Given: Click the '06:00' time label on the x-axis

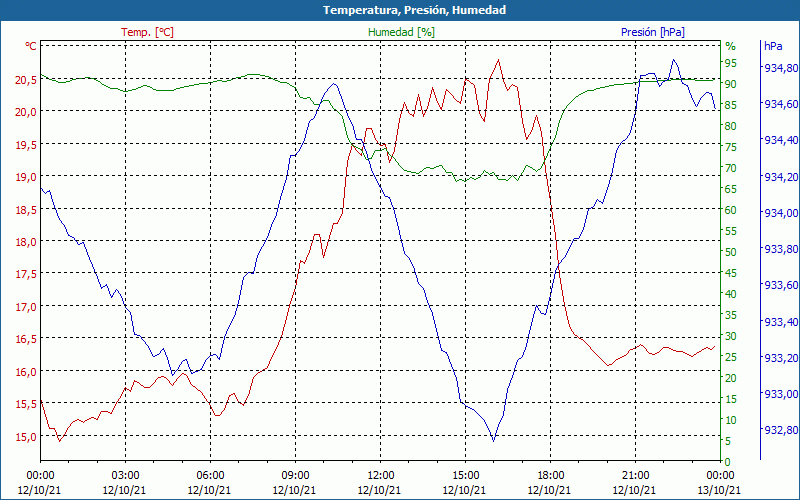Looking at the screenshot, I should (210, 476).
